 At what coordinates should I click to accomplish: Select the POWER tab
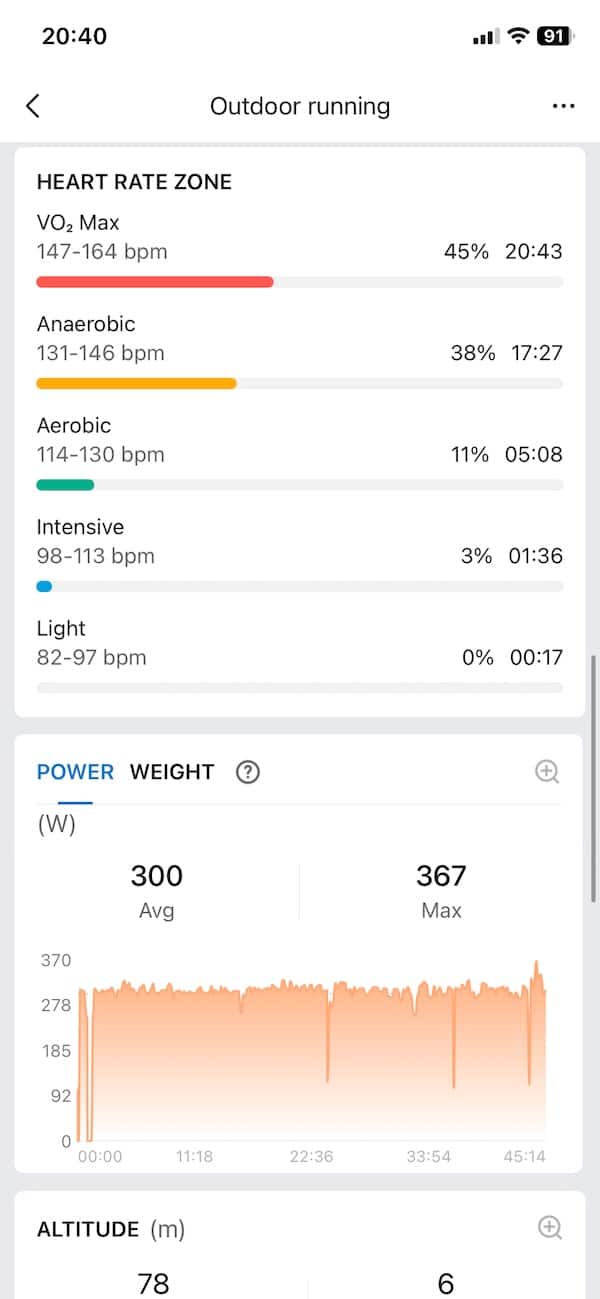pyautogui.click(x=75, y=772)
